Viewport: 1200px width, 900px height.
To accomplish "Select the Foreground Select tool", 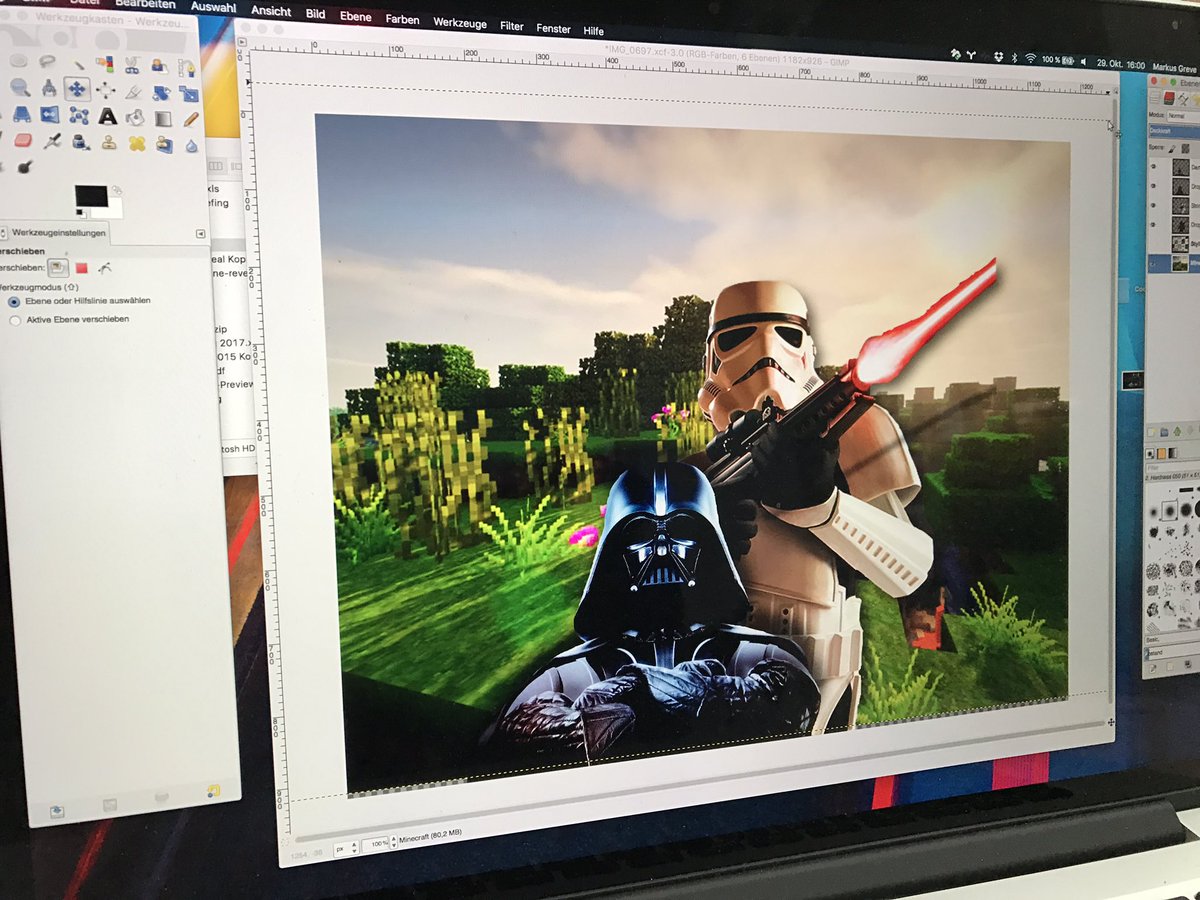I will [158, 66].
